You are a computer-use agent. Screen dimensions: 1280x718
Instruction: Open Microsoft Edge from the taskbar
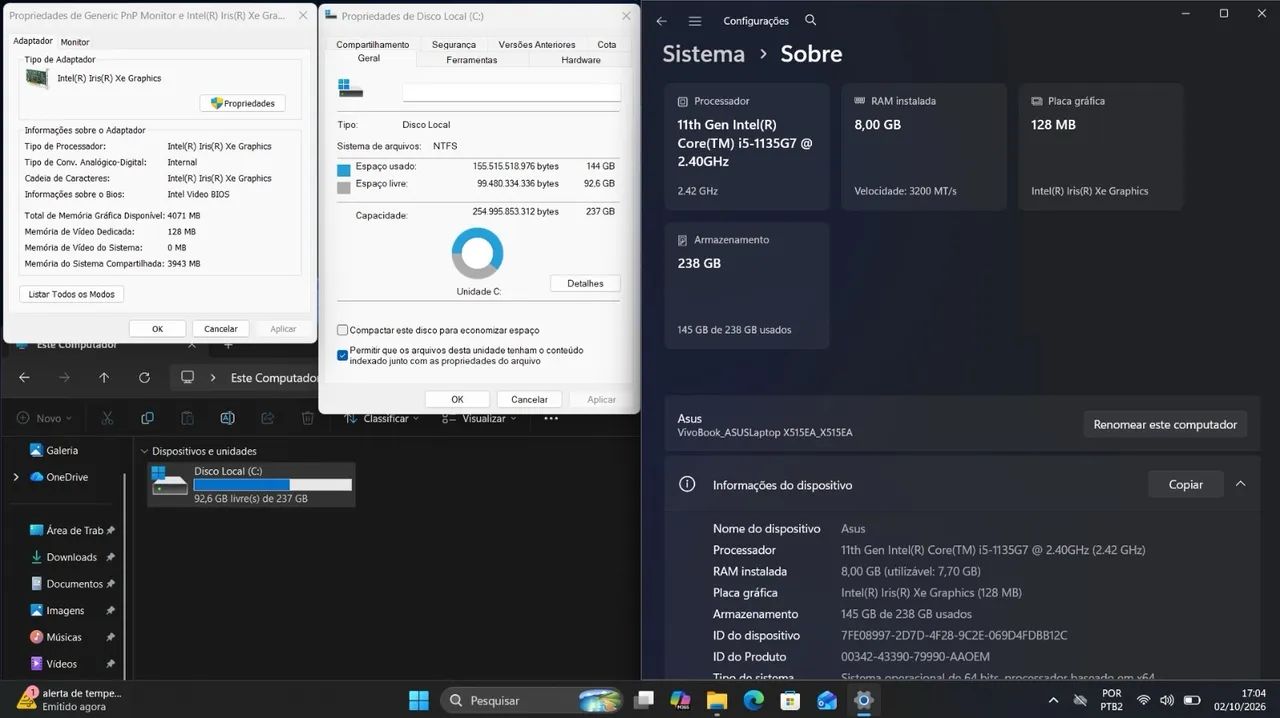[753, 700]
